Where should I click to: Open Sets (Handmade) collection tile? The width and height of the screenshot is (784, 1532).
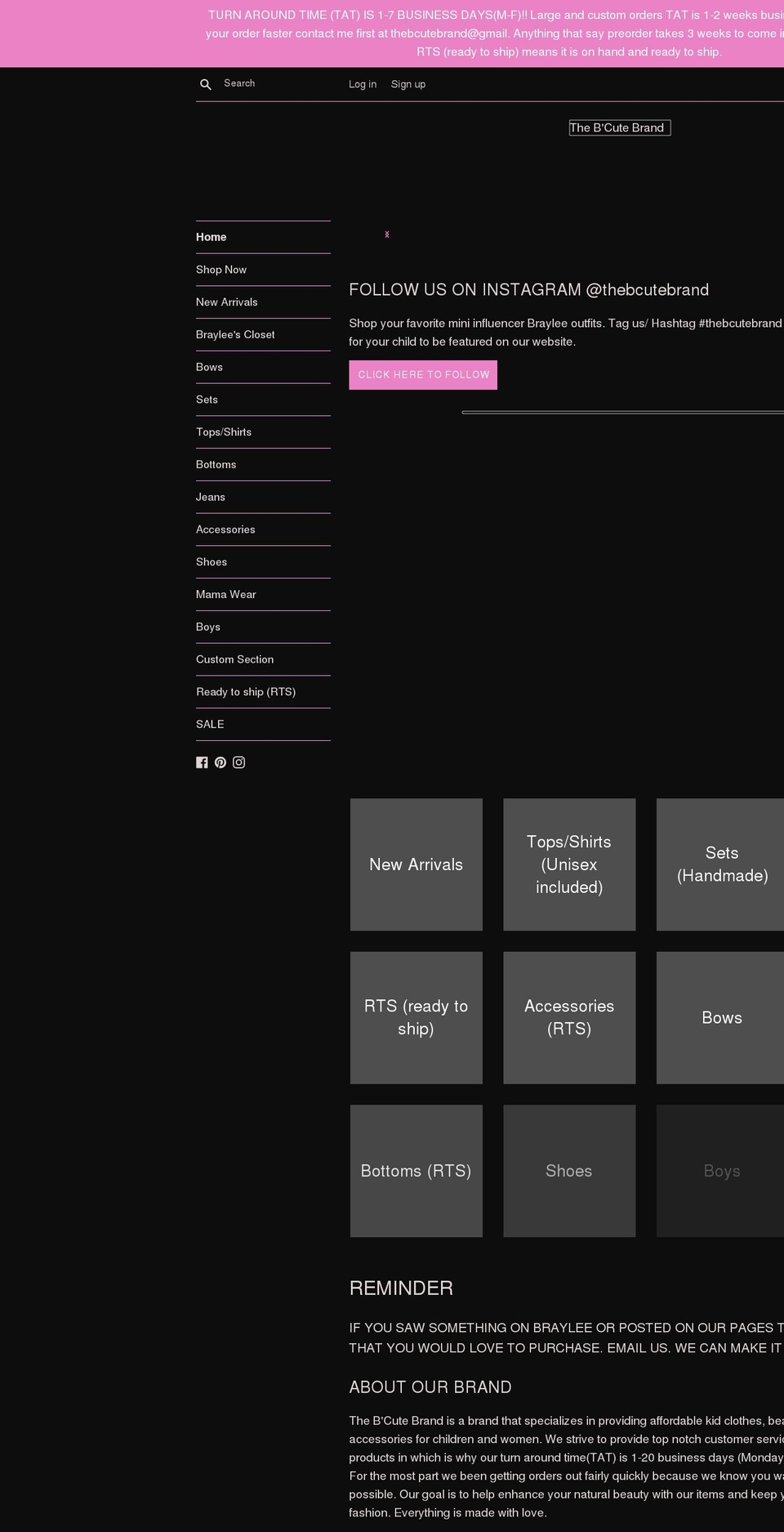pyautogui.click(x=720, y=864)
